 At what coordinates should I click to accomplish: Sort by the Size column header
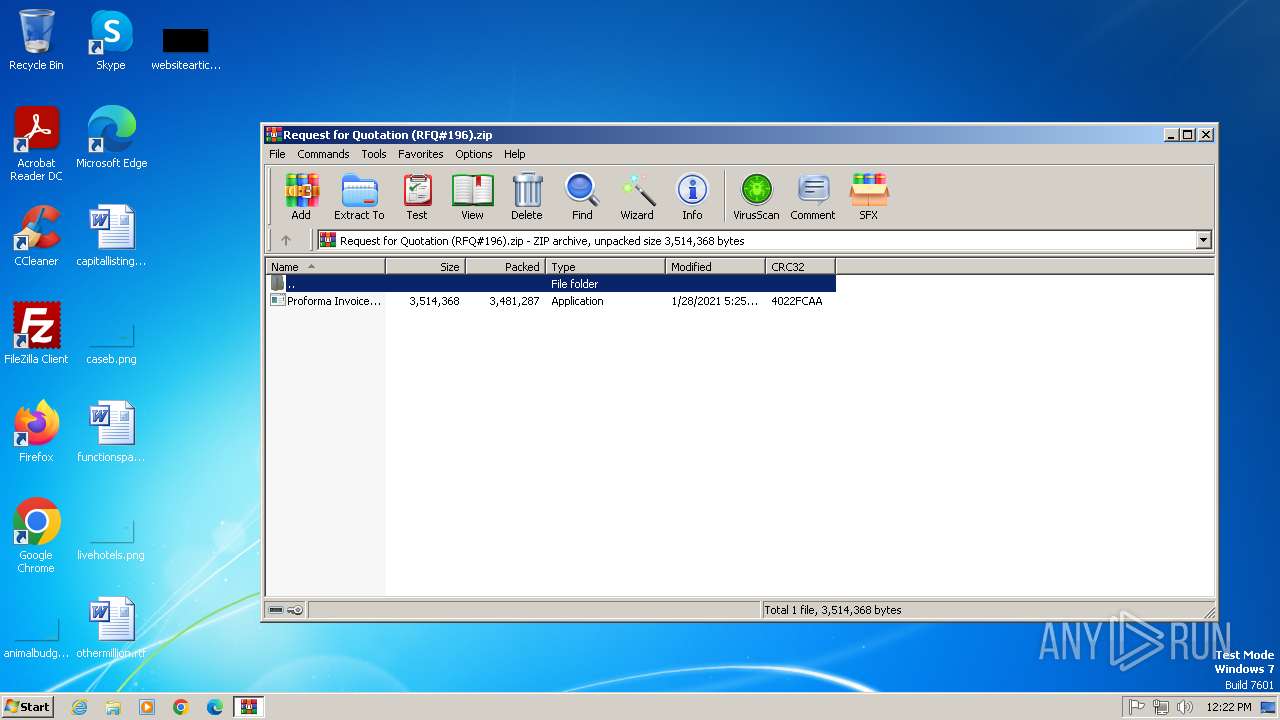tap(425, 266)
